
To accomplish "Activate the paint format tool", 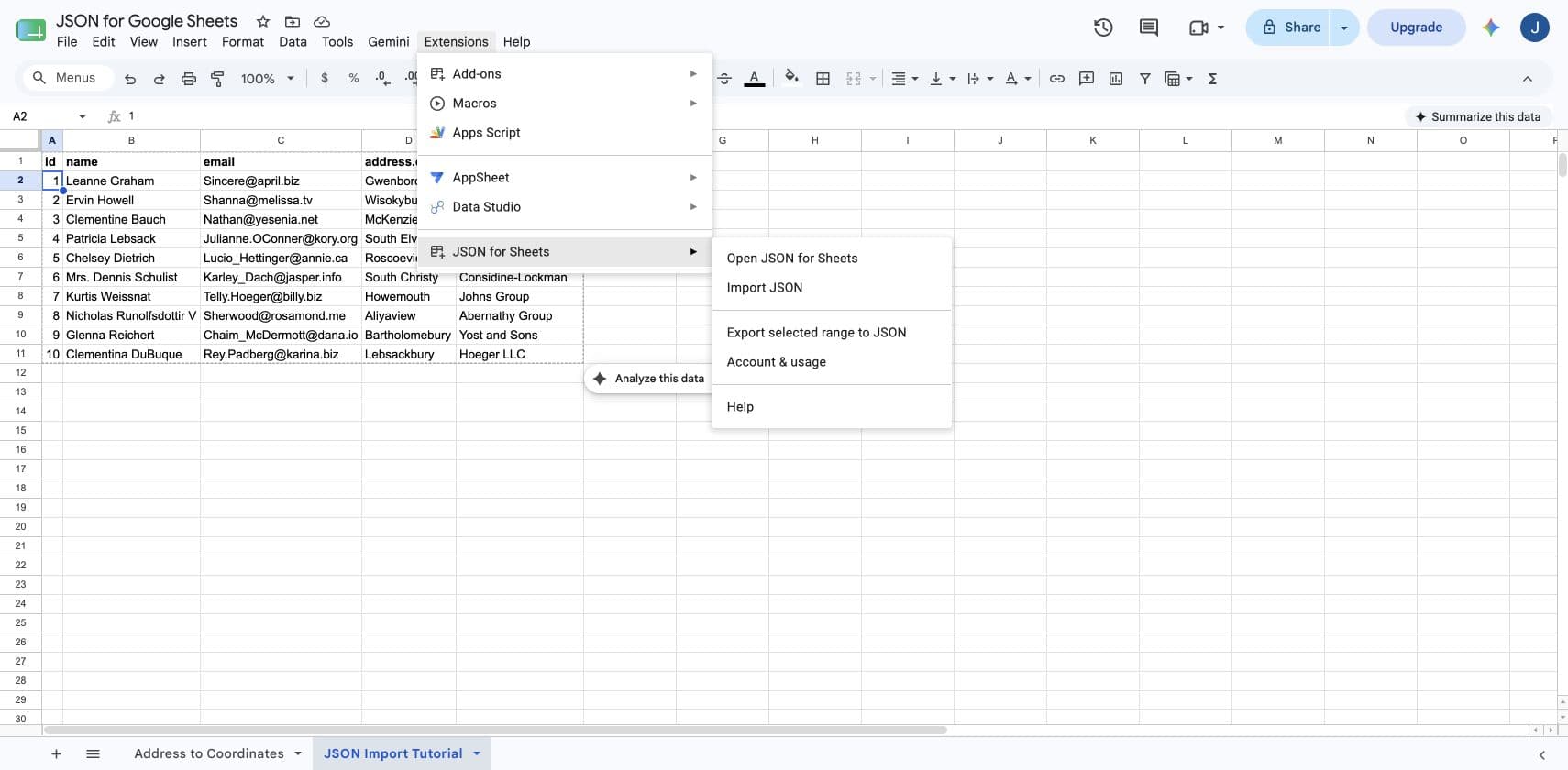I will [217, 79].
